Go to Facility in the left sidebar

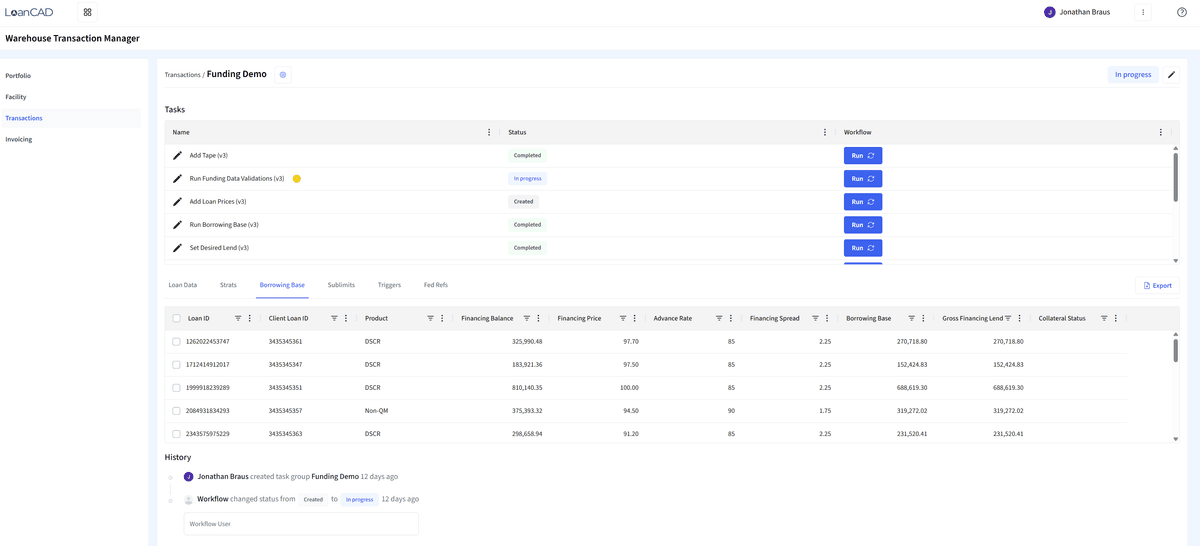pyautogui.click(x=16, y=97)
